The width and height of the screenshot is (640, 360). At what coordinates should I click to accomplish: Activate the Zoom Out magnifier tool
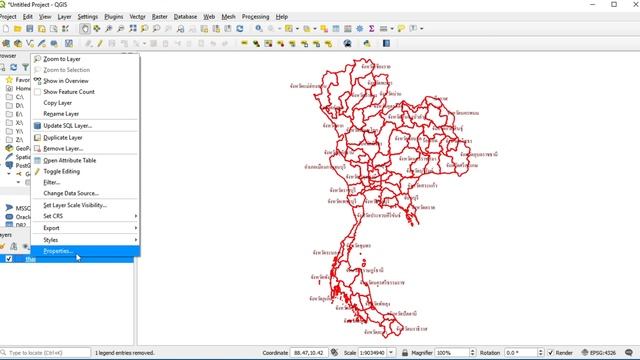pos(121,29)
